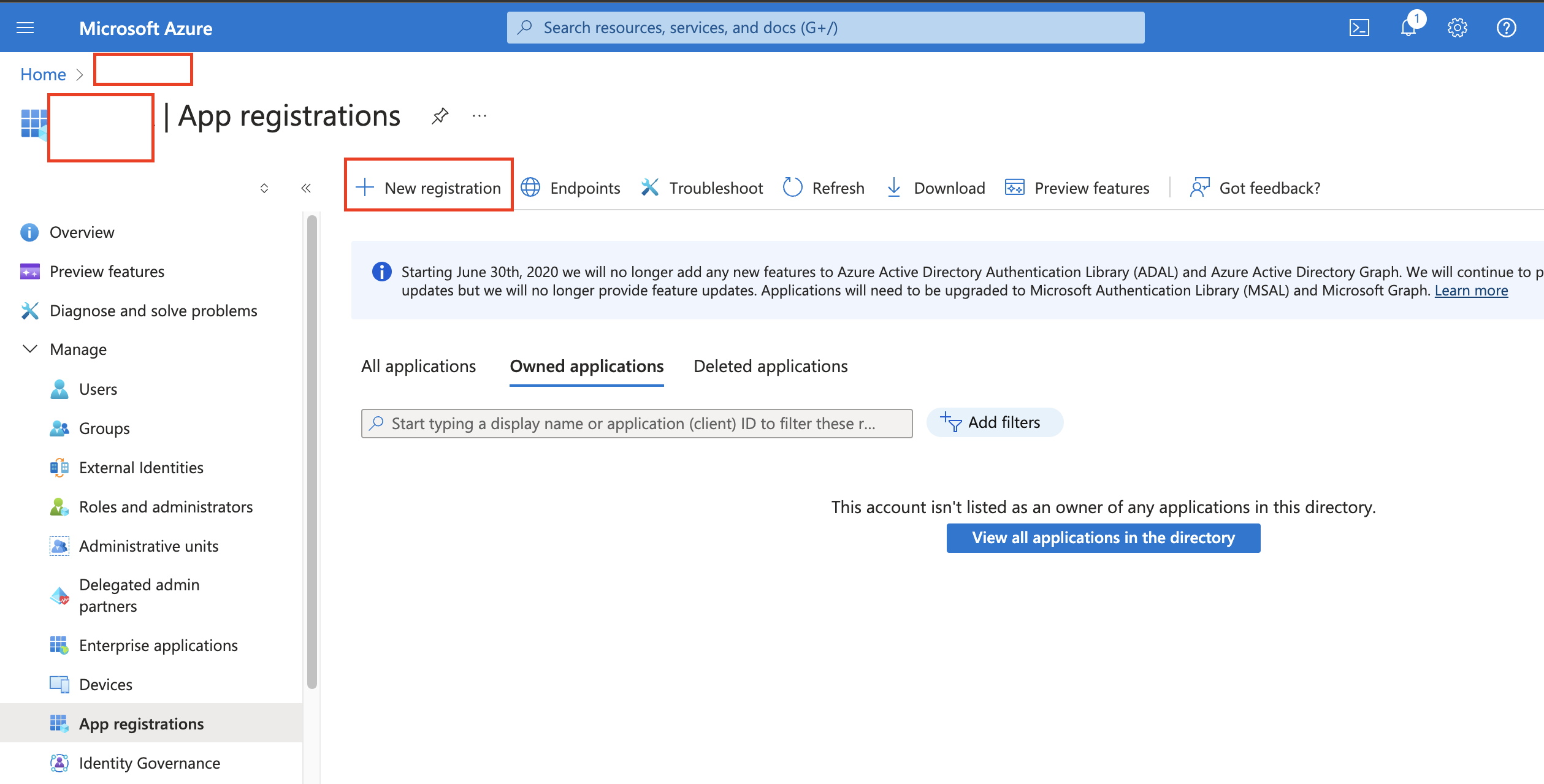The image size is (1544, 784).
Task: Click View all applications in the directory
Action: (x=1103, y=538)
